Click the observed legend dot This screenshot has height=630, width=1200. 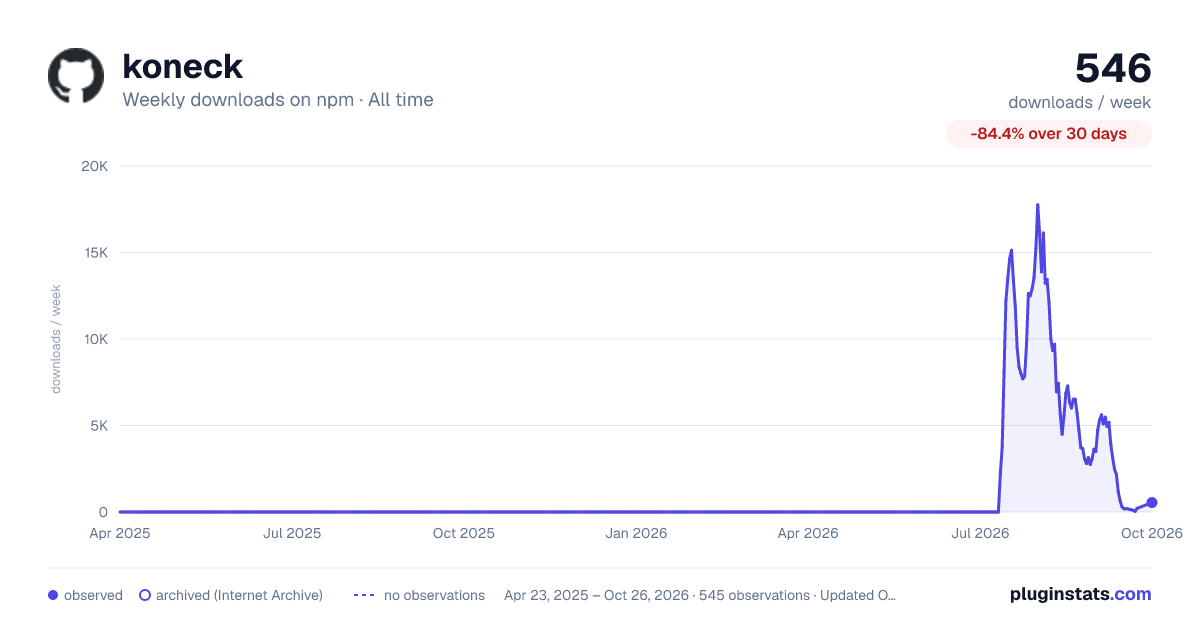[53, 595]
